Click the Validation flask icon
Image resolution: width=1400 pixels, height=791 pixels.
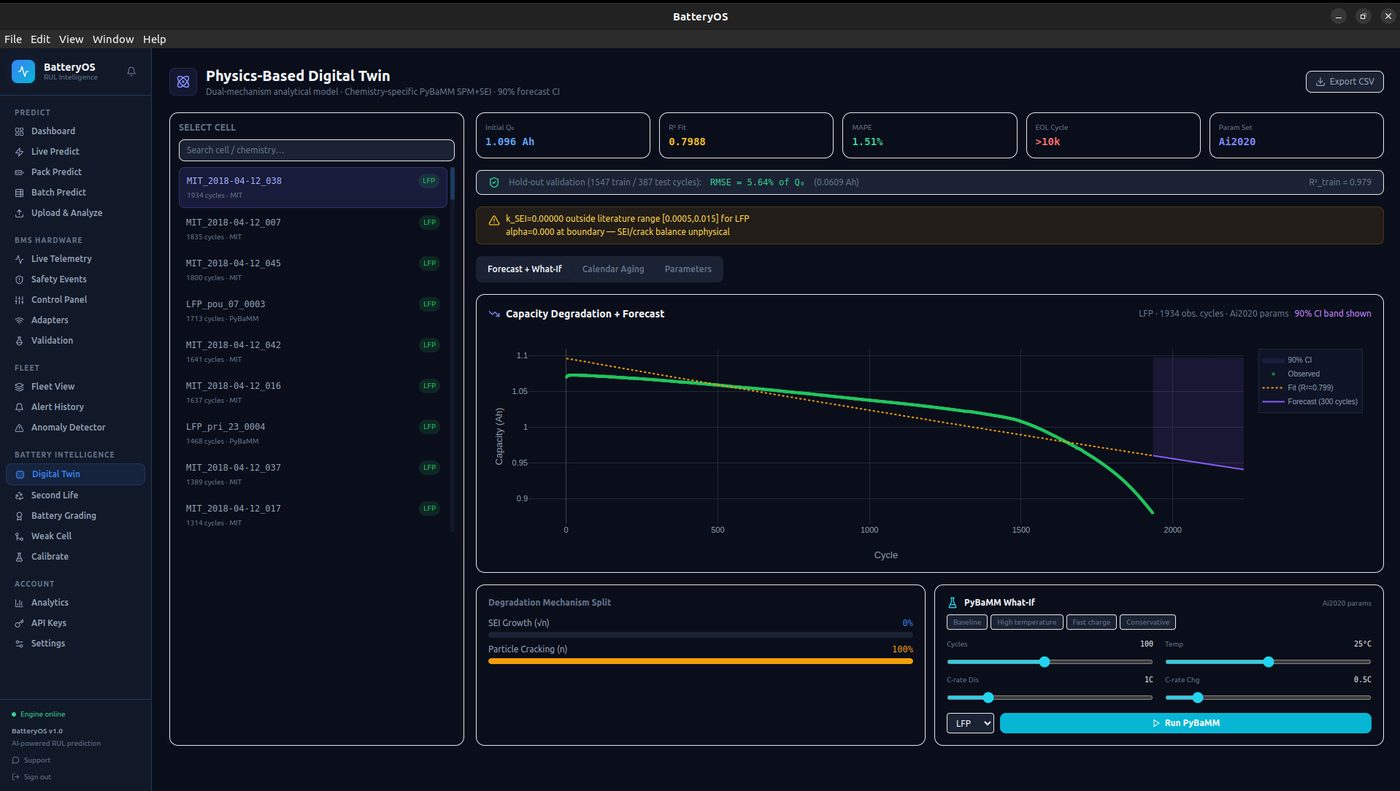click(20, 340)
